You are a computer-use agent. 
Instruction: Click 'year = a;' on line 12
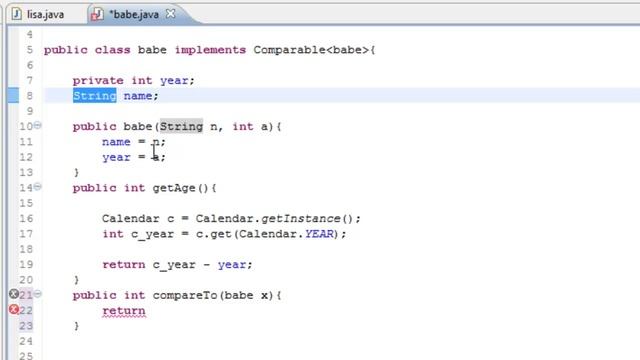pyautogui.click(x=134, y=157)
